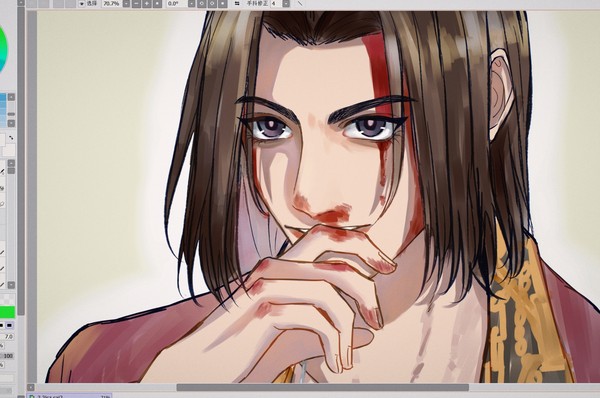The height and width of the screenshot is (398, 600).
Task: Open the stabilizer level dropdown
Action: coord(286,3)
